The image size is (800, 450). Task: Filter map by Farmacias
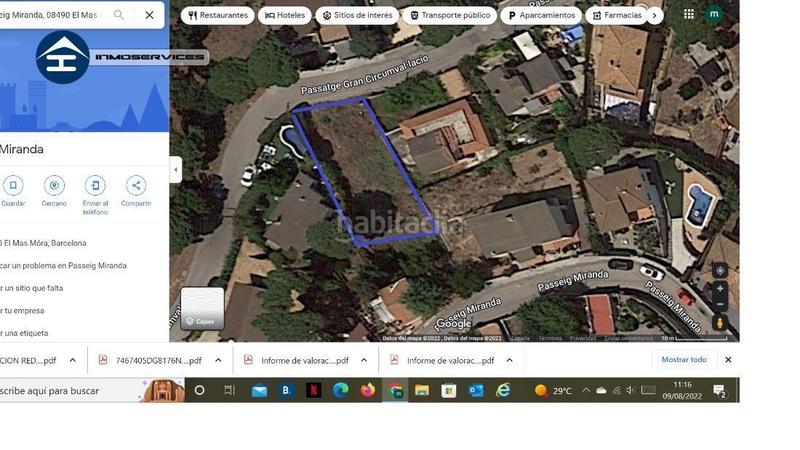click(x=616, y=15)
